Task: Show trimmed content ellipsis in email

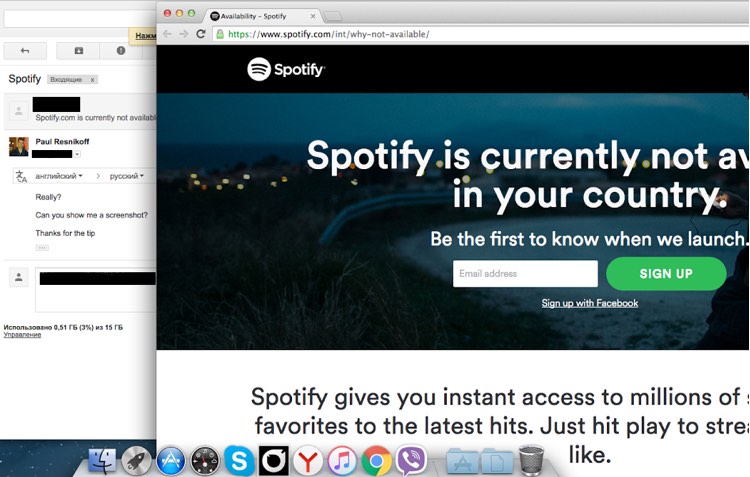Action: point(42,248)
